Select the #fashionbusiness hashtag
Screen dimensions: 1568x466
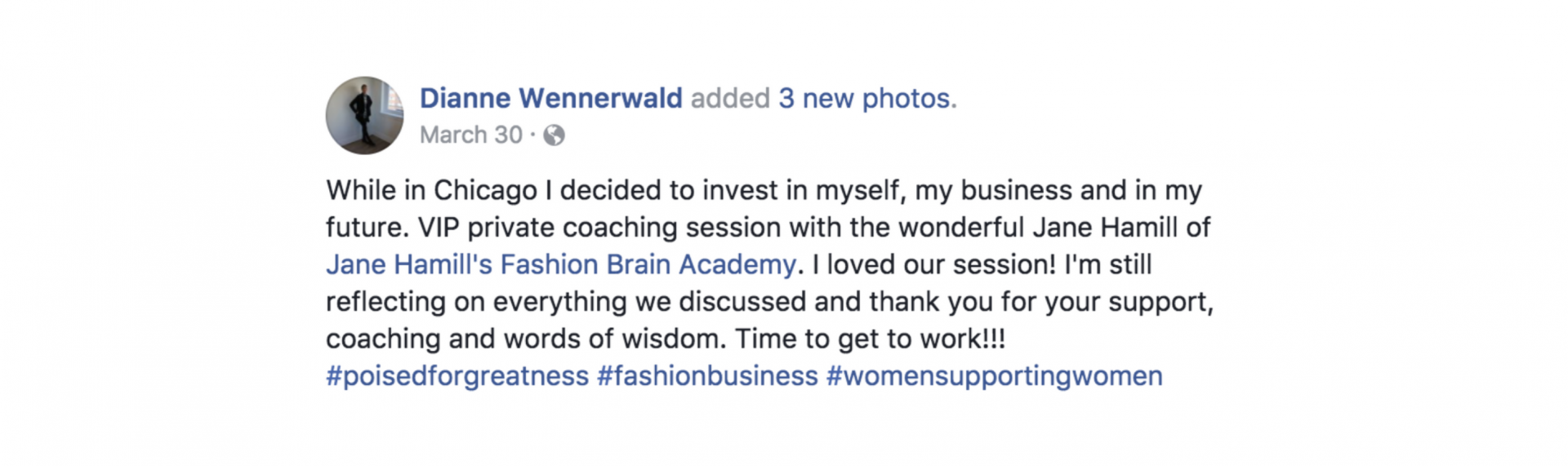click(707, 376)
